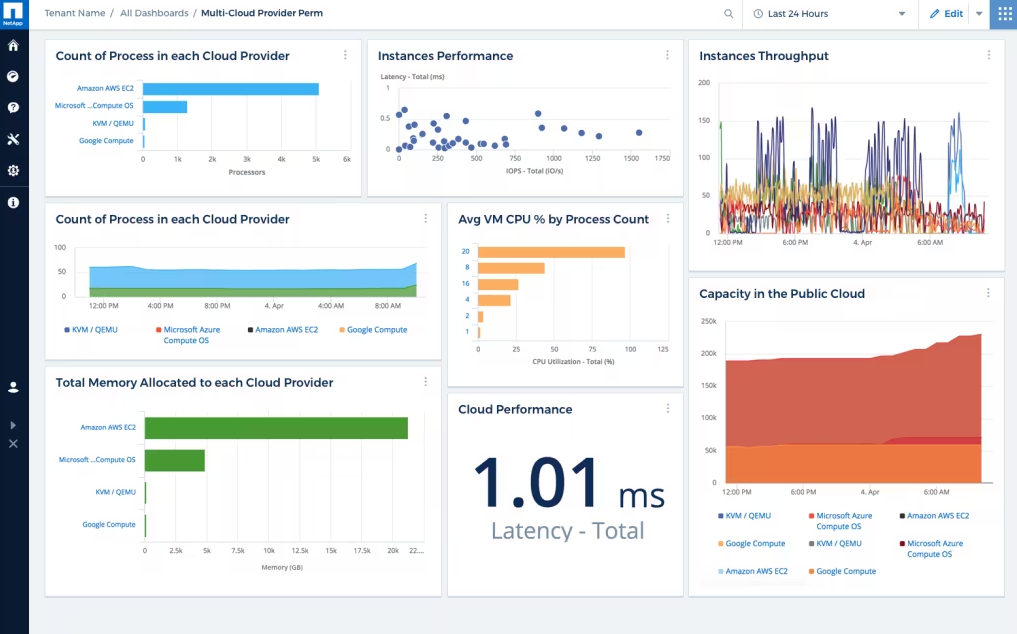1017x634 pixels.
Task: Open the apps grid waffle icon
Action: 1003,14
